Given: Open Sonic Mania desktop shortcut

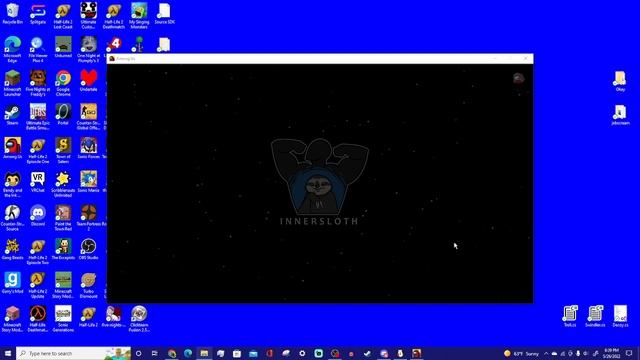Looking at the screenshot, I should point(88,182).
